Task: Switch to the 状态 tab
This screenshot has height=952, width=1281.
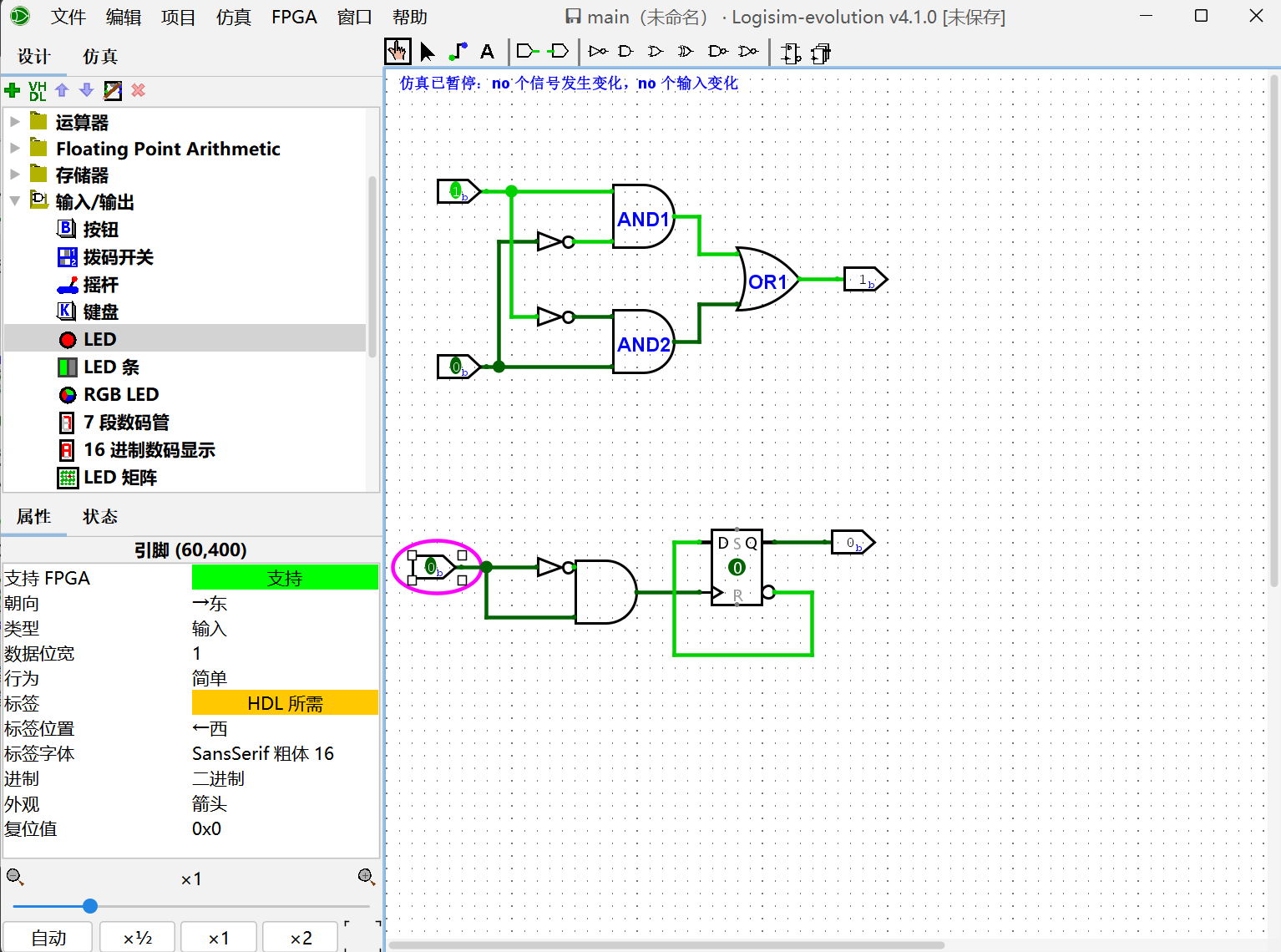Action: pos(100,516)
